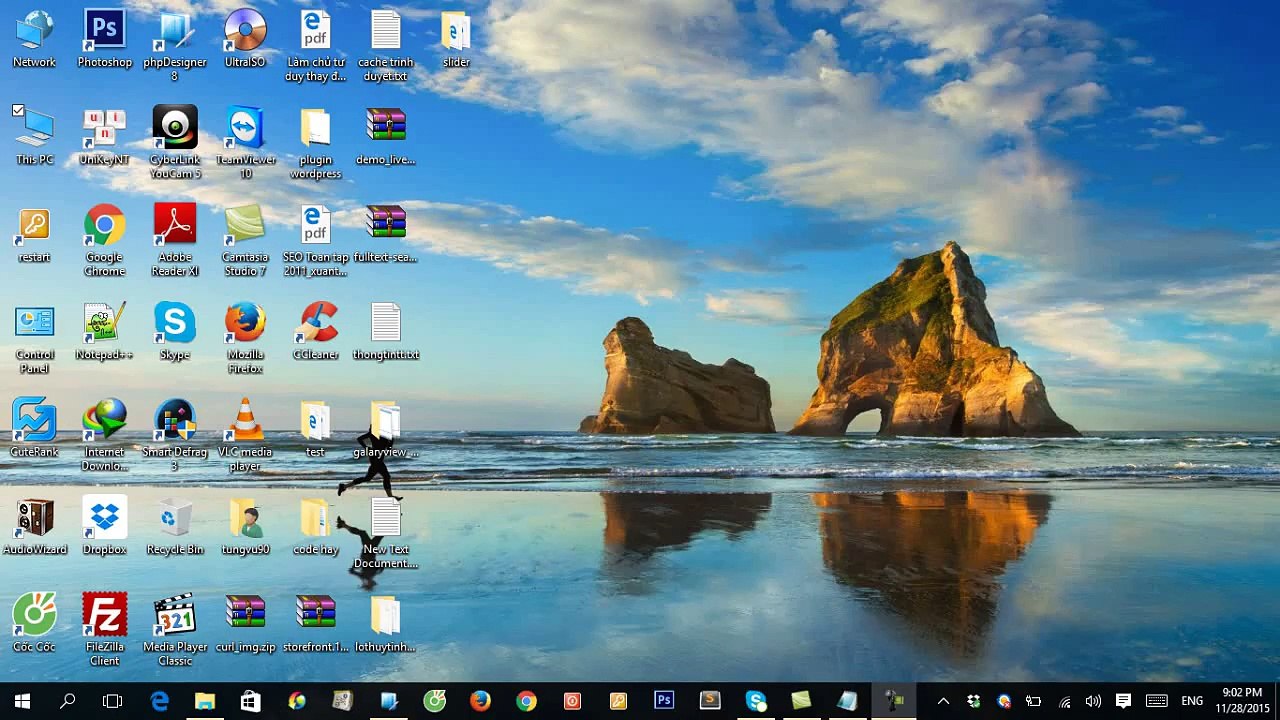Toggle the This PC icon checkbox

(x=18, y=110)
